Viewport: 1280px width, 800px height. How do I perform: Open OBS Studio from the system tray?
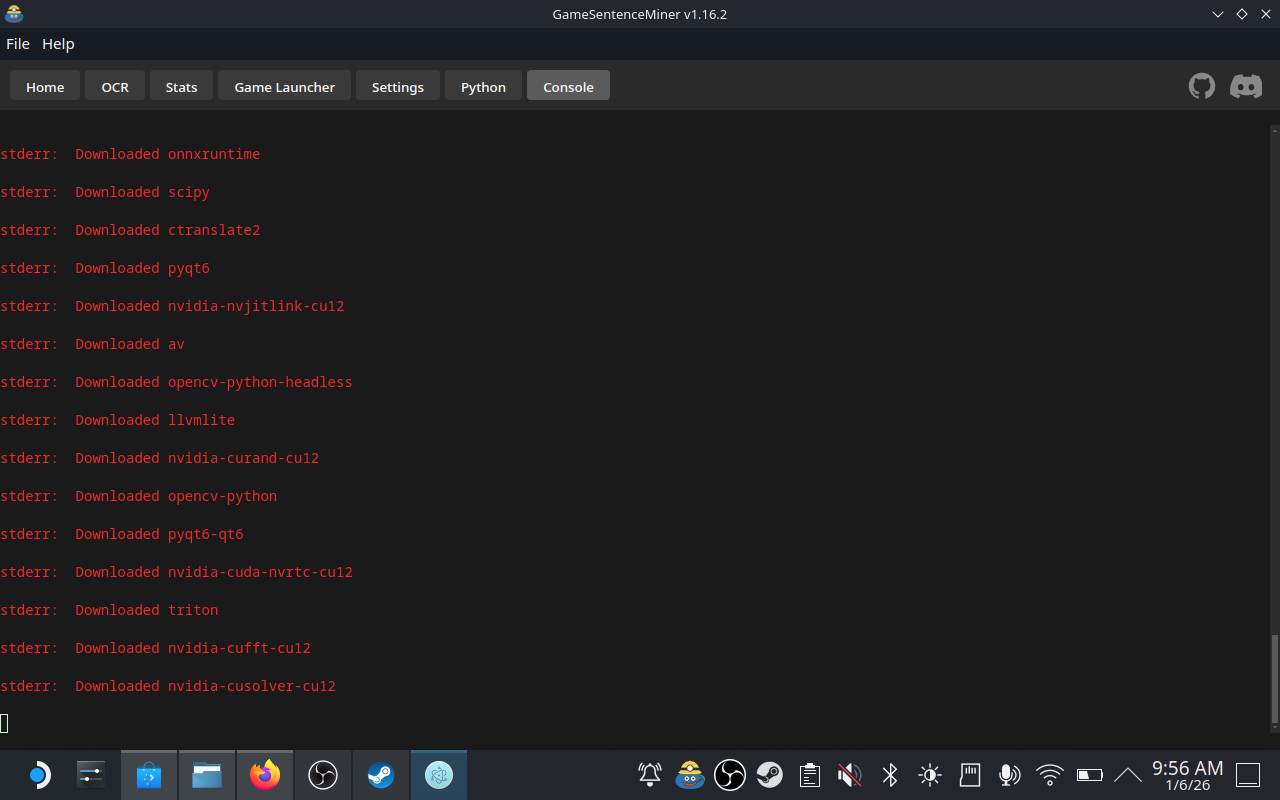coord(730,774)
